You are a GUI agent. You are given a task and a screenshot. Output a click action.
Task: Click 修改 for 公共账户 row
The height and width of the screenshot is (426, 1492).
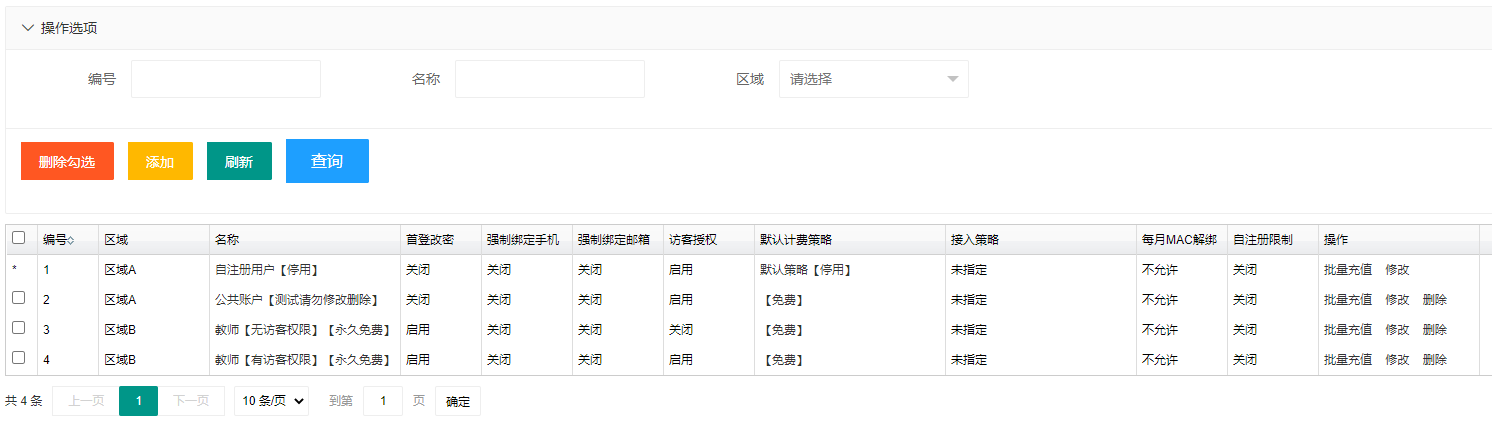1398,300
